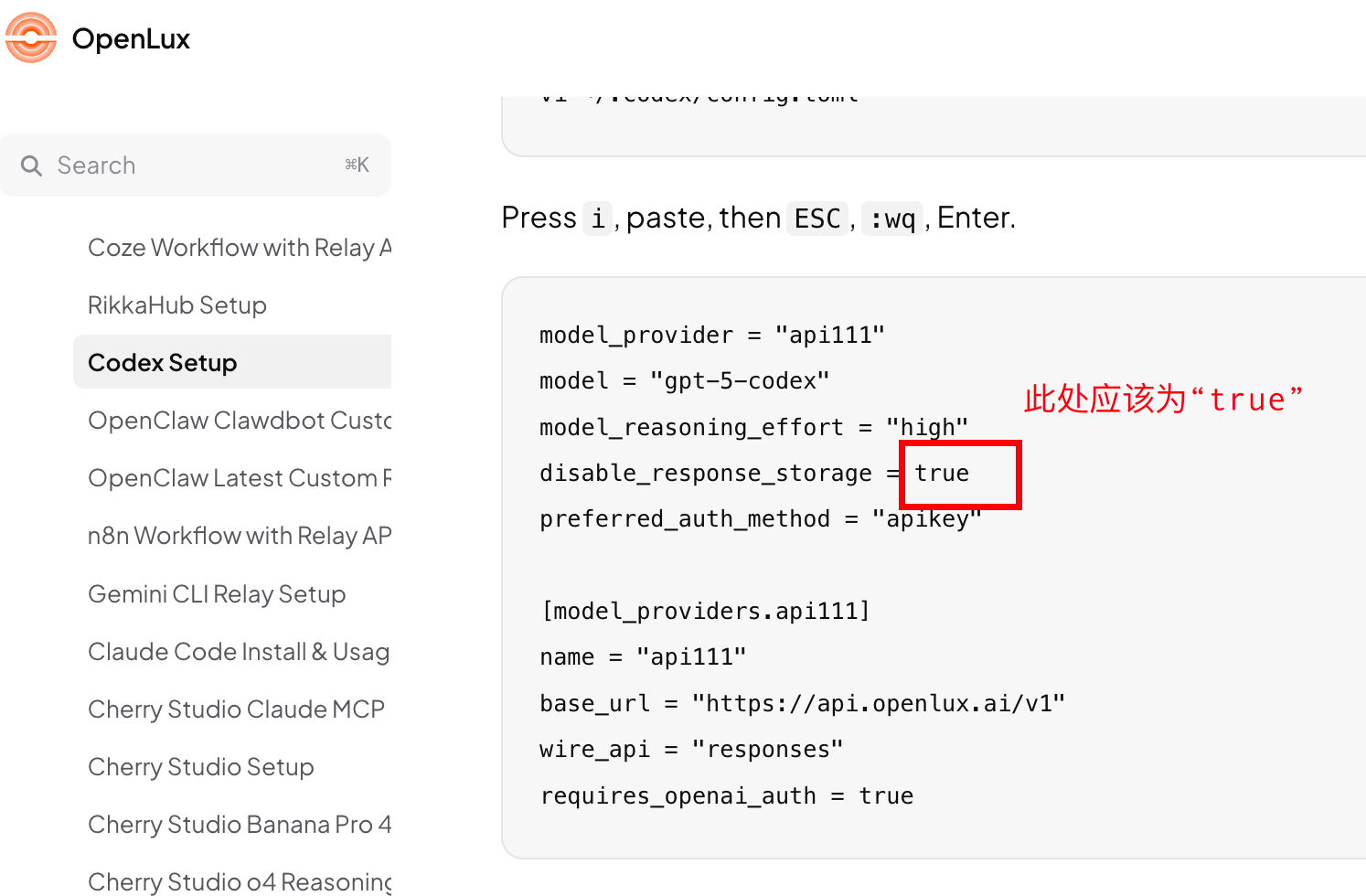
Task: Open Gemini CLI Relay Setup
Action: point(217,594)
